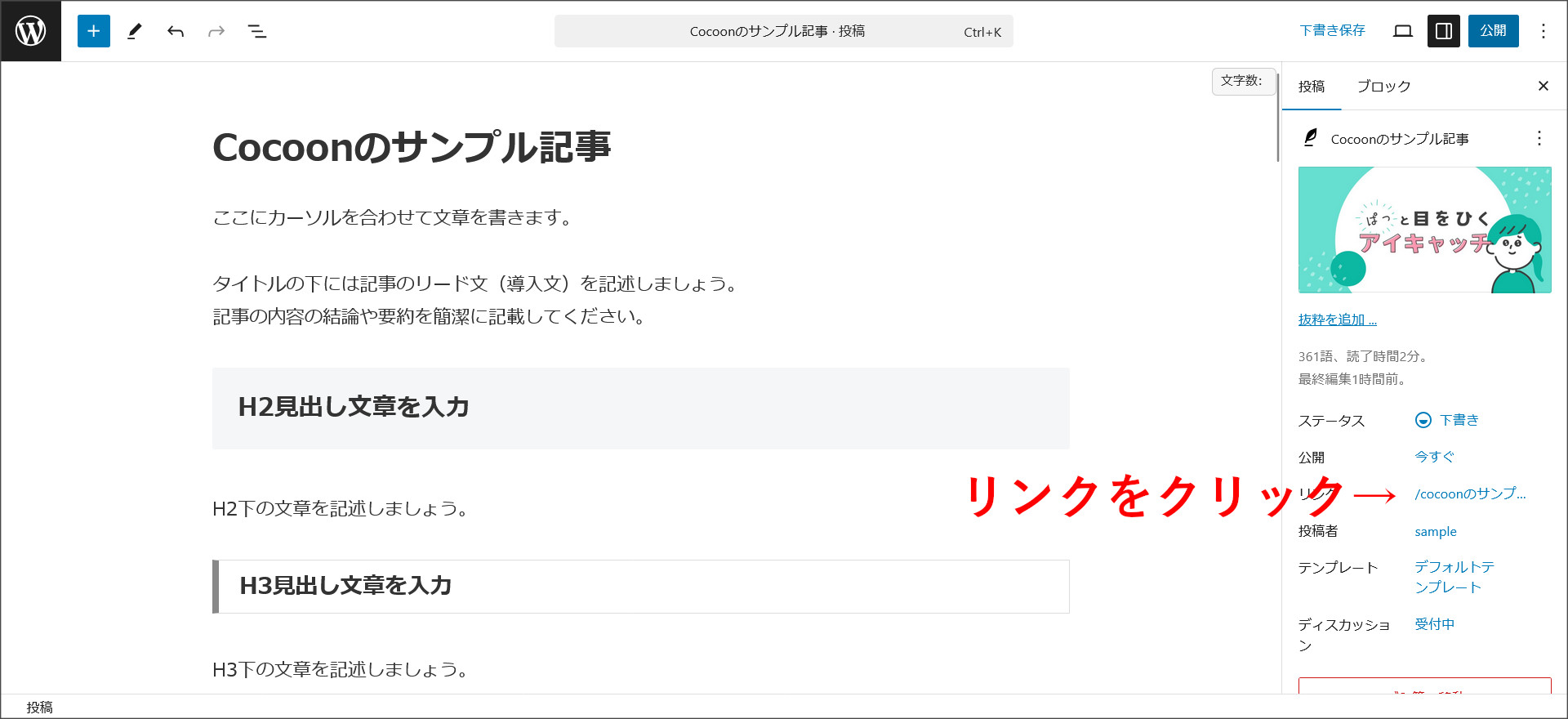Screen dimensions: 1568x719
Task: Open the 受付中 discussion settings
Action: 1435,624
